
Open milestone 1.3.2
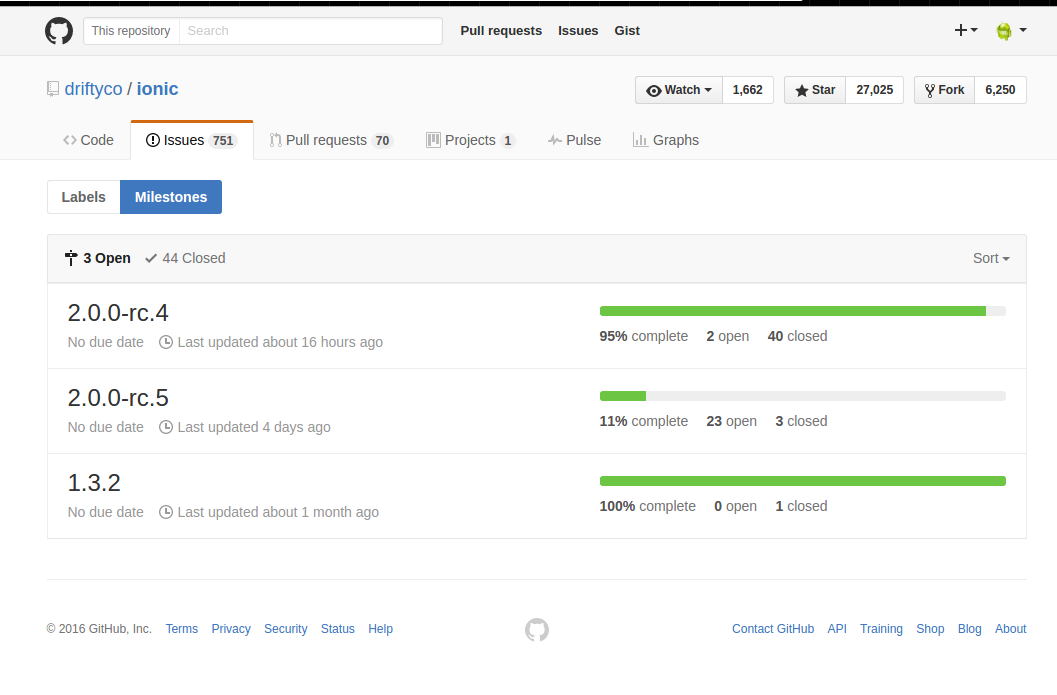click(x=94, y=483)
